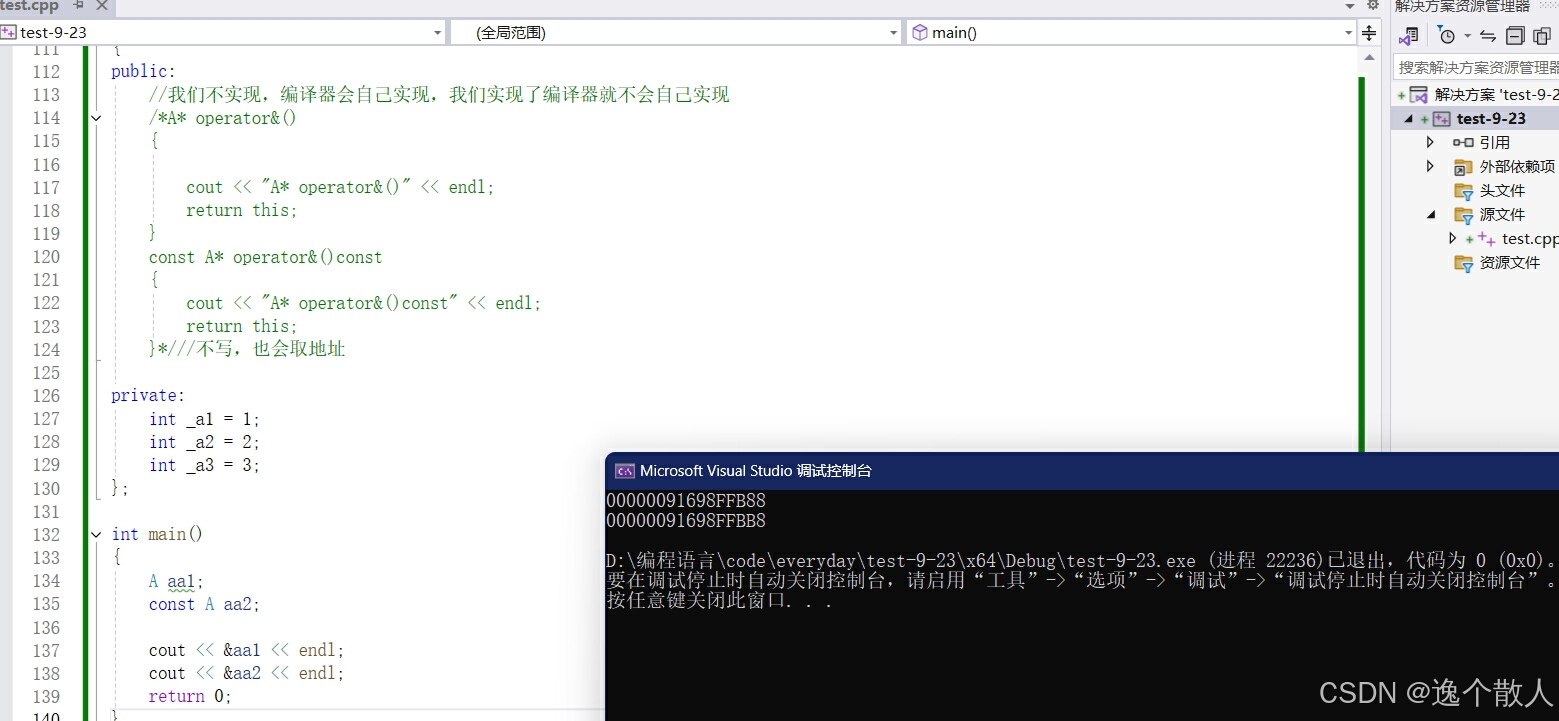Click the 外部依赖项 folder icon
This screenshot has width=1559, height=721.
pyautogui.click(x=1463, y=166)
